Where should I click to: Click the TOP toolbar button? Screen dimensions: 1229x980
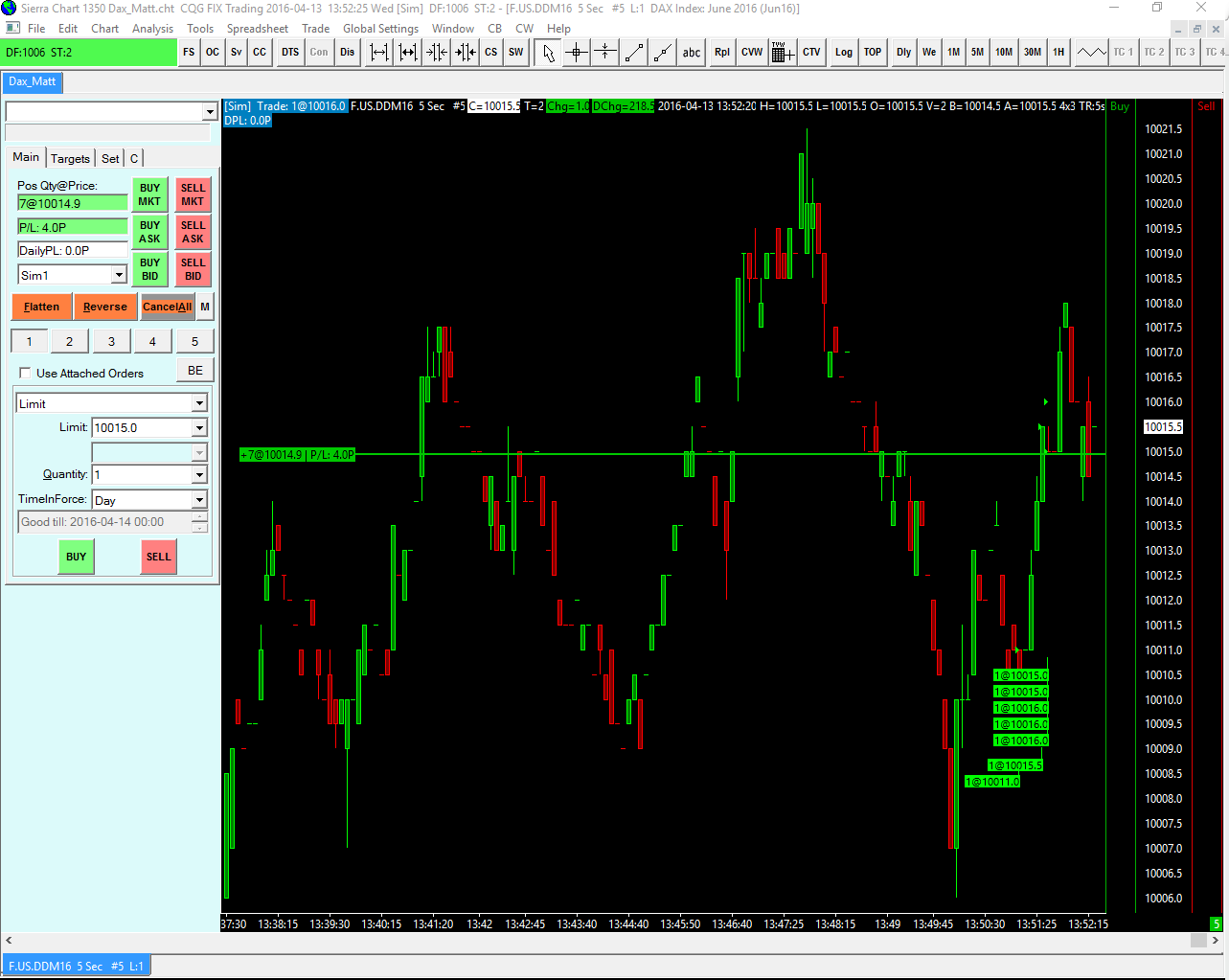click(x=873, y=53)
